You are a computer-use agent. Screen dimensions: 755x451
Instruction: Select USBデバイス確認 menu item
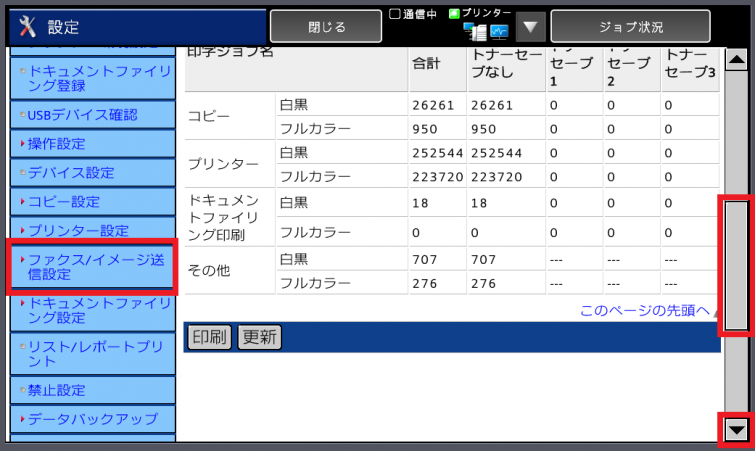(x=90, y=115)
